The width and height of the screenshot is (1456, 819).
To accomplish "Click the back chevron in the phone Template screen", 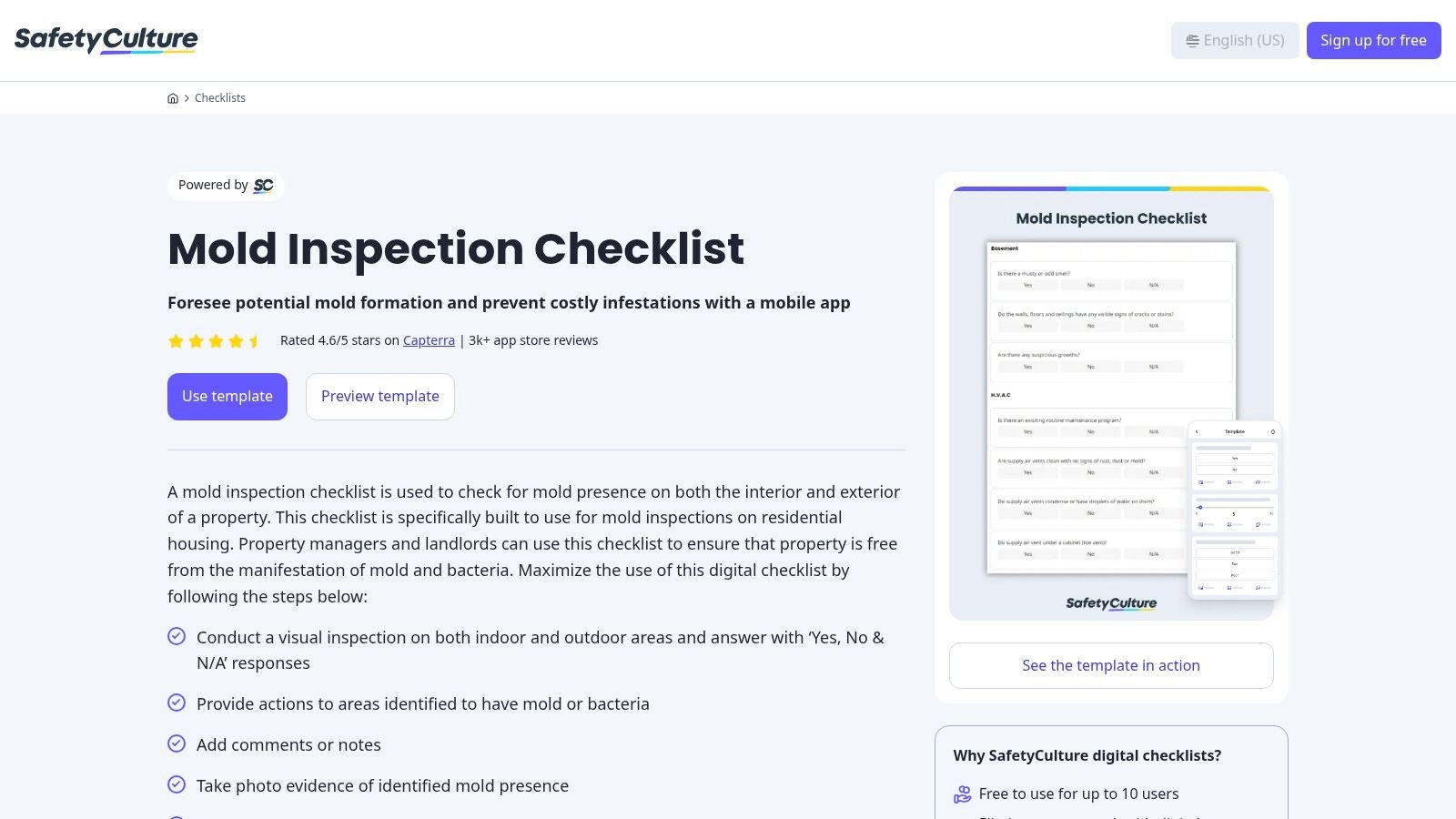I will pyautogui.click(x=1196, y=431).
